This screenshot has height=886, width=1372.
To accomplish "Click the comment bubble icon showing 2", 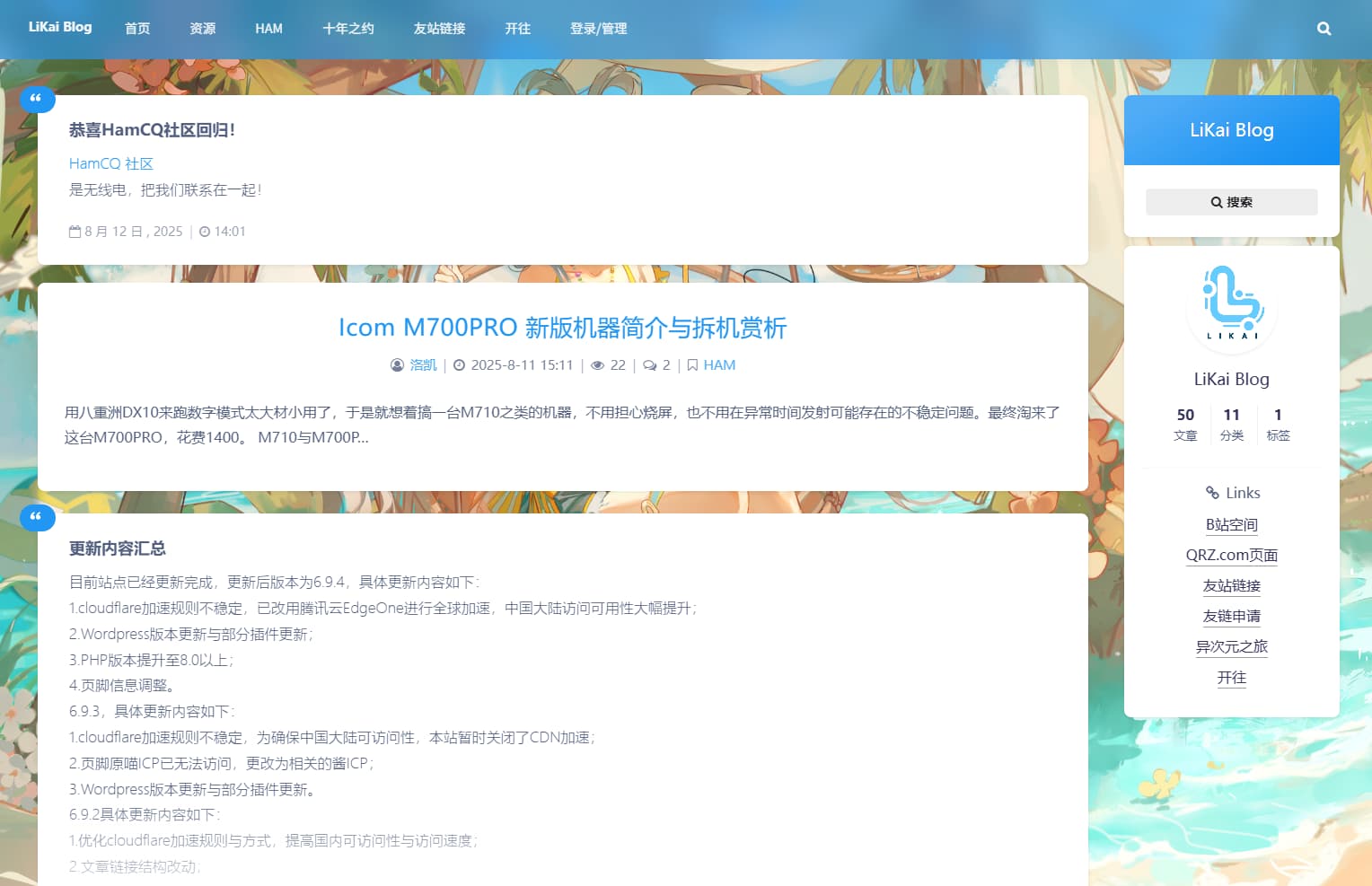I will (x=650, y=364).
